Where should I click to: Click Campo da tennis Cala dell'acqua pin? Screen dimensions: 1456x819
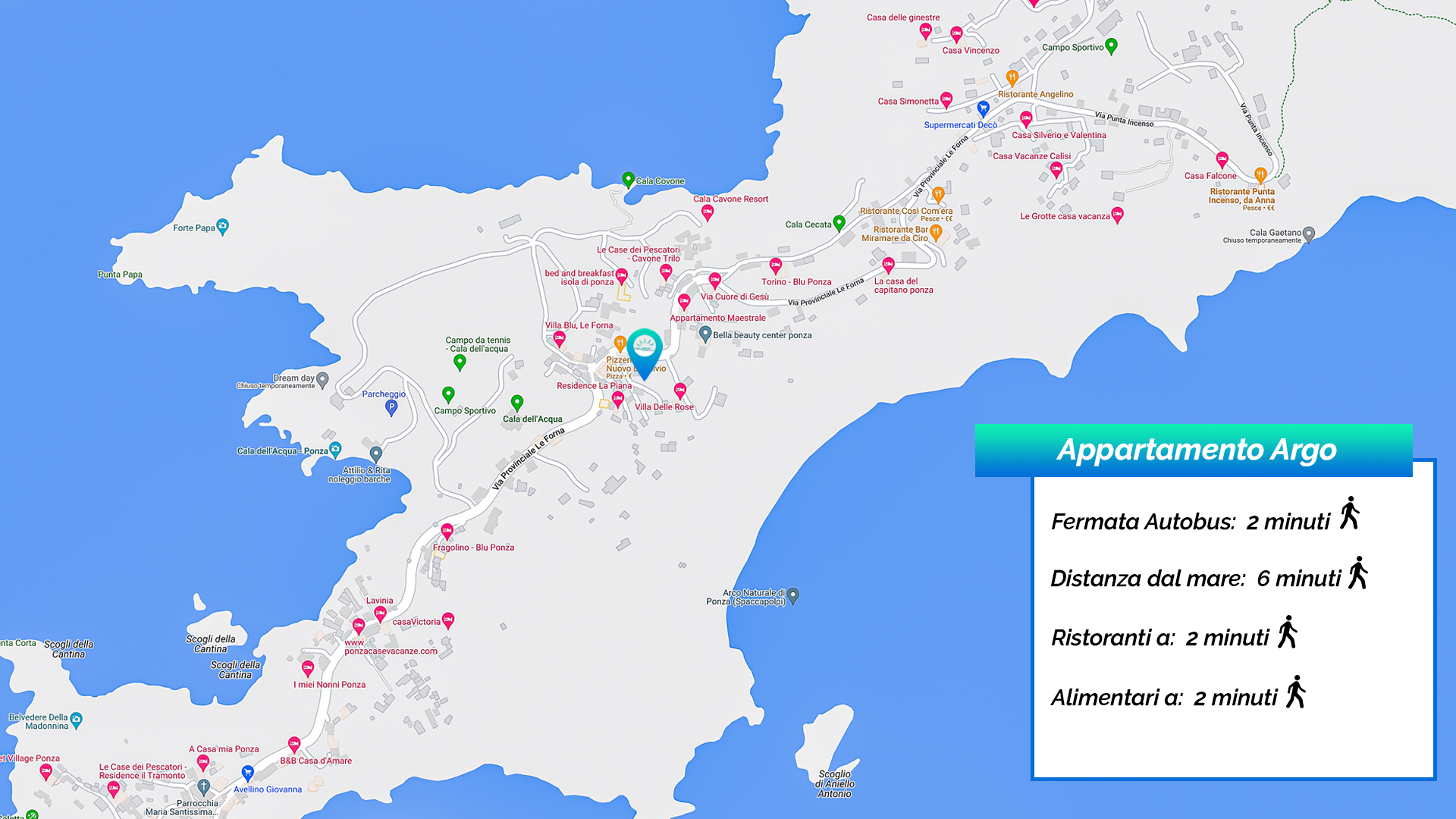pyautogui.click(x=460, y=362)
